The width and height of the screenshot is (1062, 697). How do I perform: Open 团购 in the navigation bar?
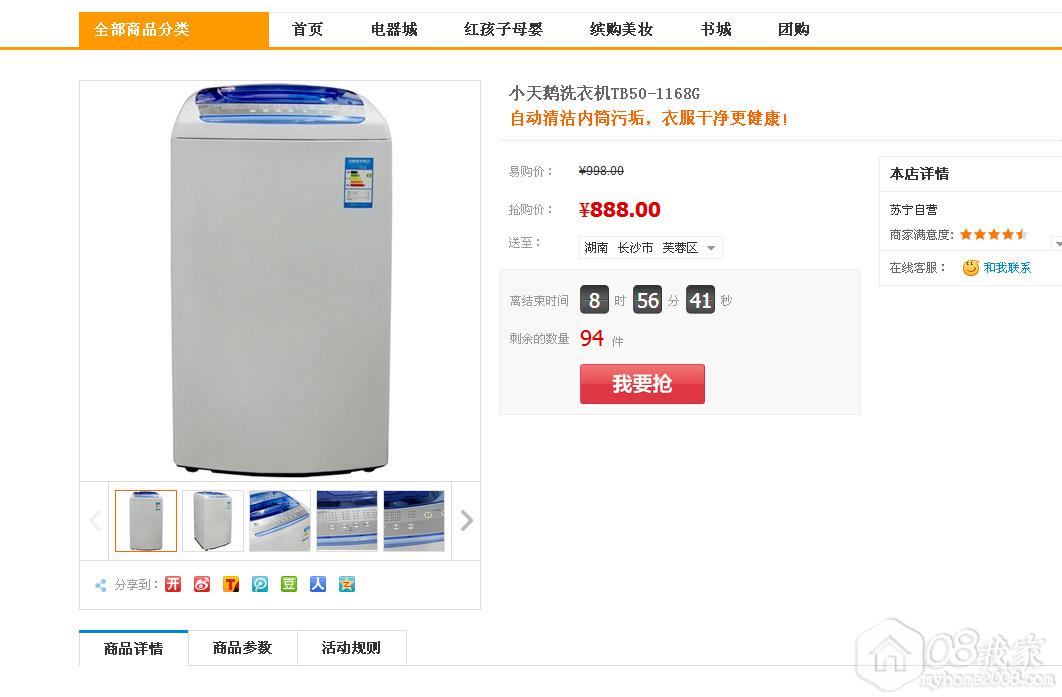click(794, 30)
